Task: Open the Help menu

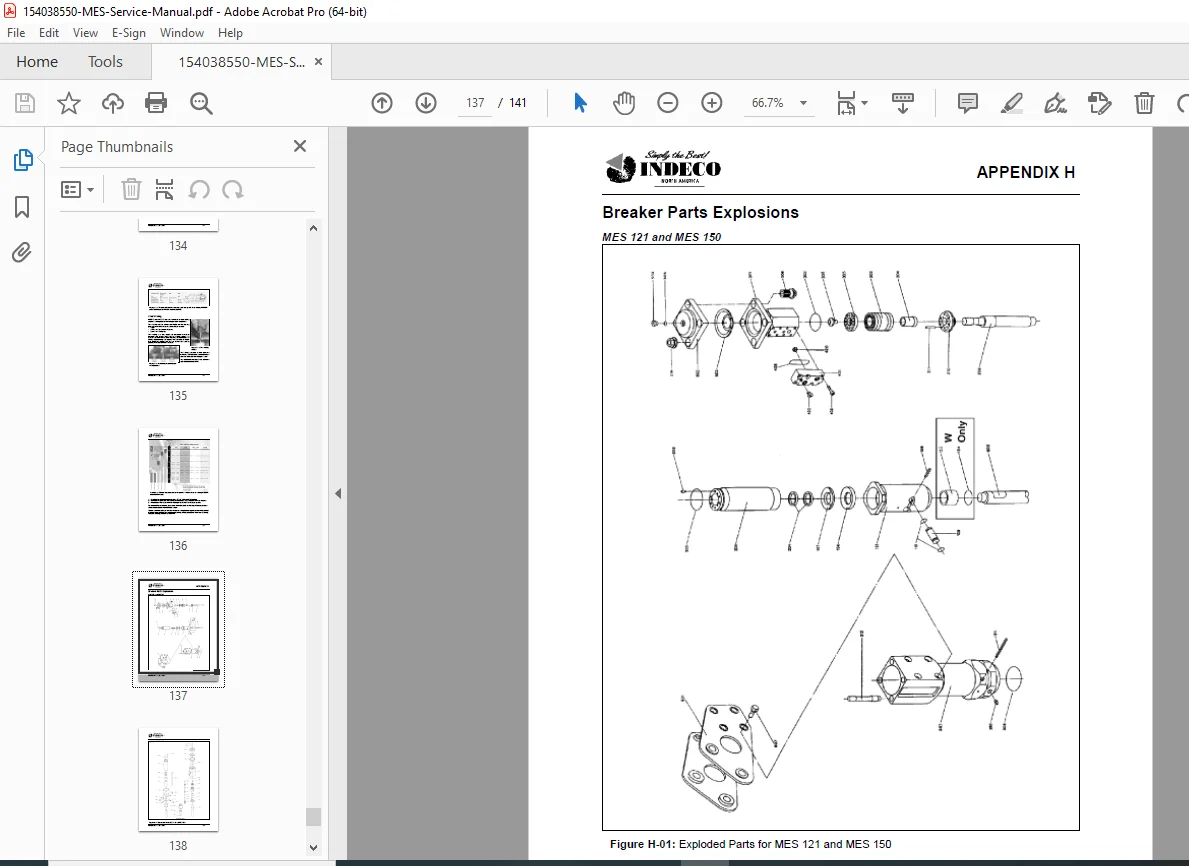Action: click(230, 33)
